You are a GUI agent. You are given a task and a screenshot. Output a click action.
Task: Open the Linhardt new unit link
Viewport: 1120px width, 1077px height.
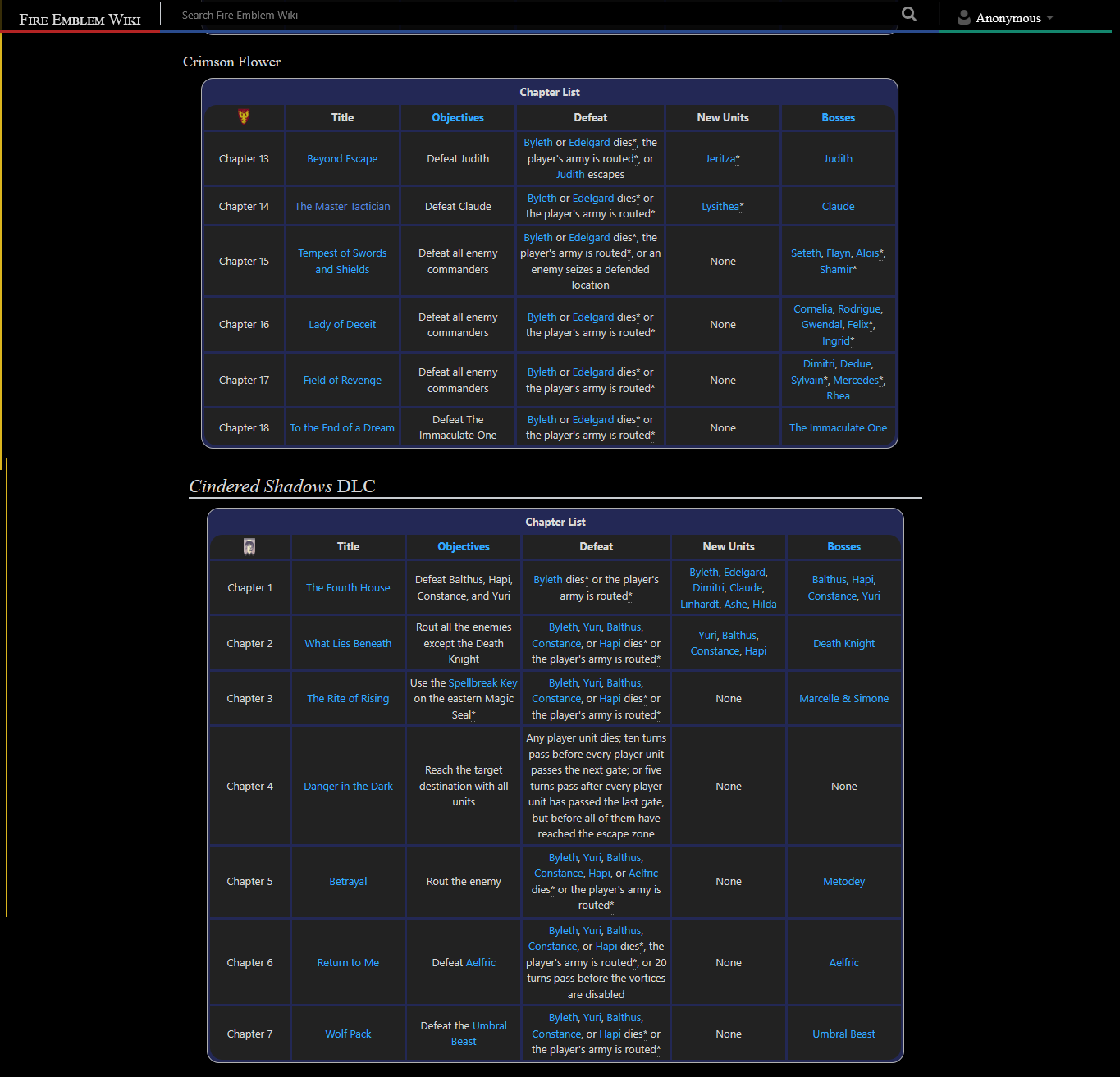point(699,605)
